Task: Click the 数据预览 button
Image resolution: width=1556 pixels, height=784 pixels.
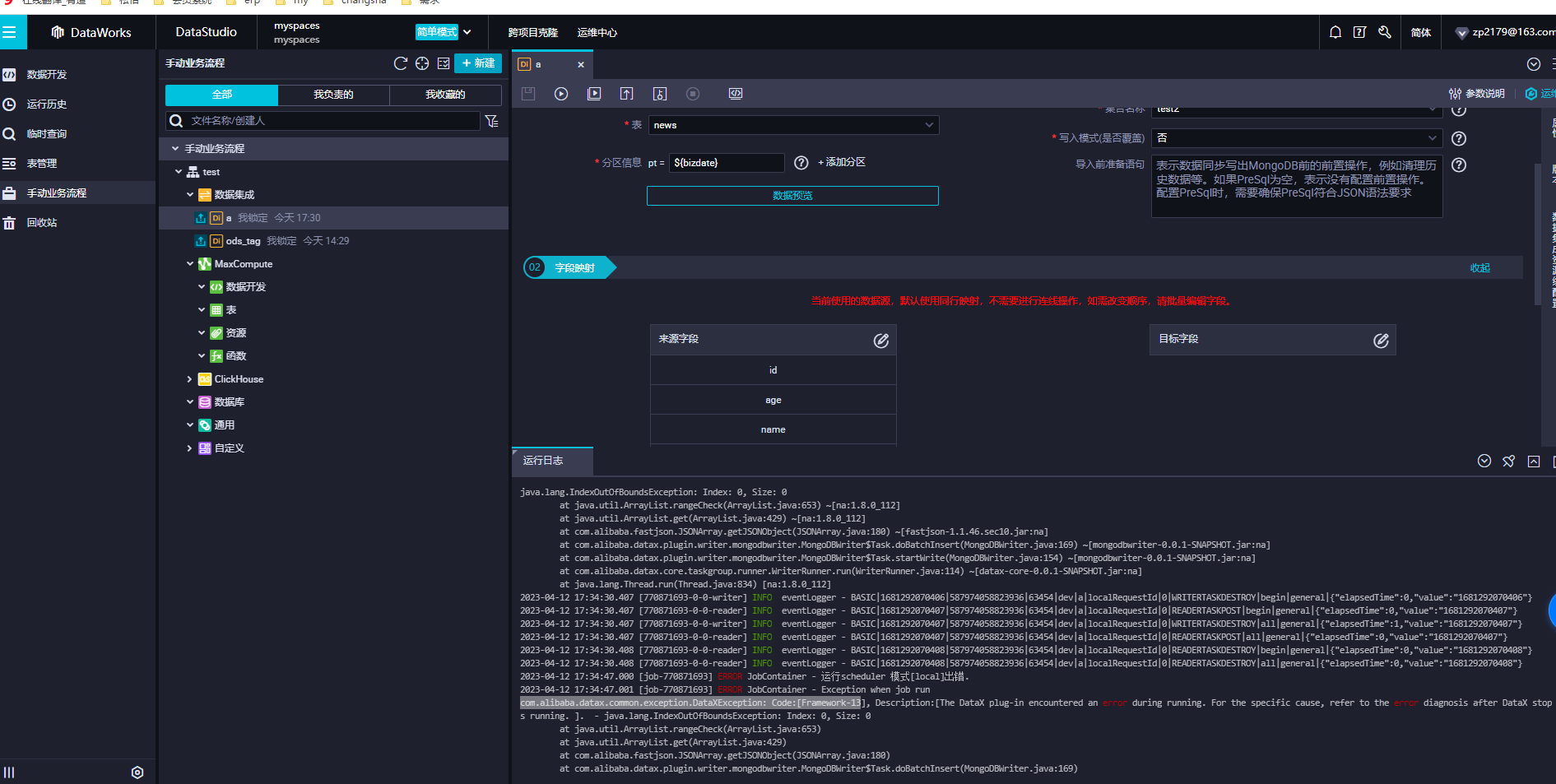Action: coord(792,196)
